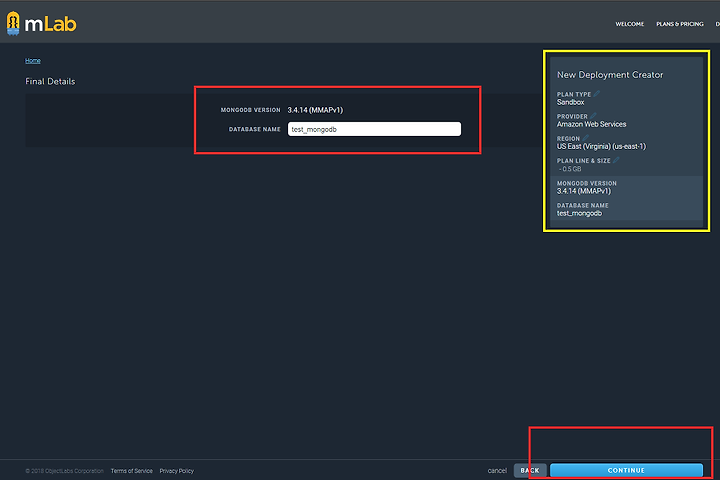The width and height of the screenshot is (720, 480).
Task: Go back with the Back button
Action: pyautogui.click(x=530, y=470)
